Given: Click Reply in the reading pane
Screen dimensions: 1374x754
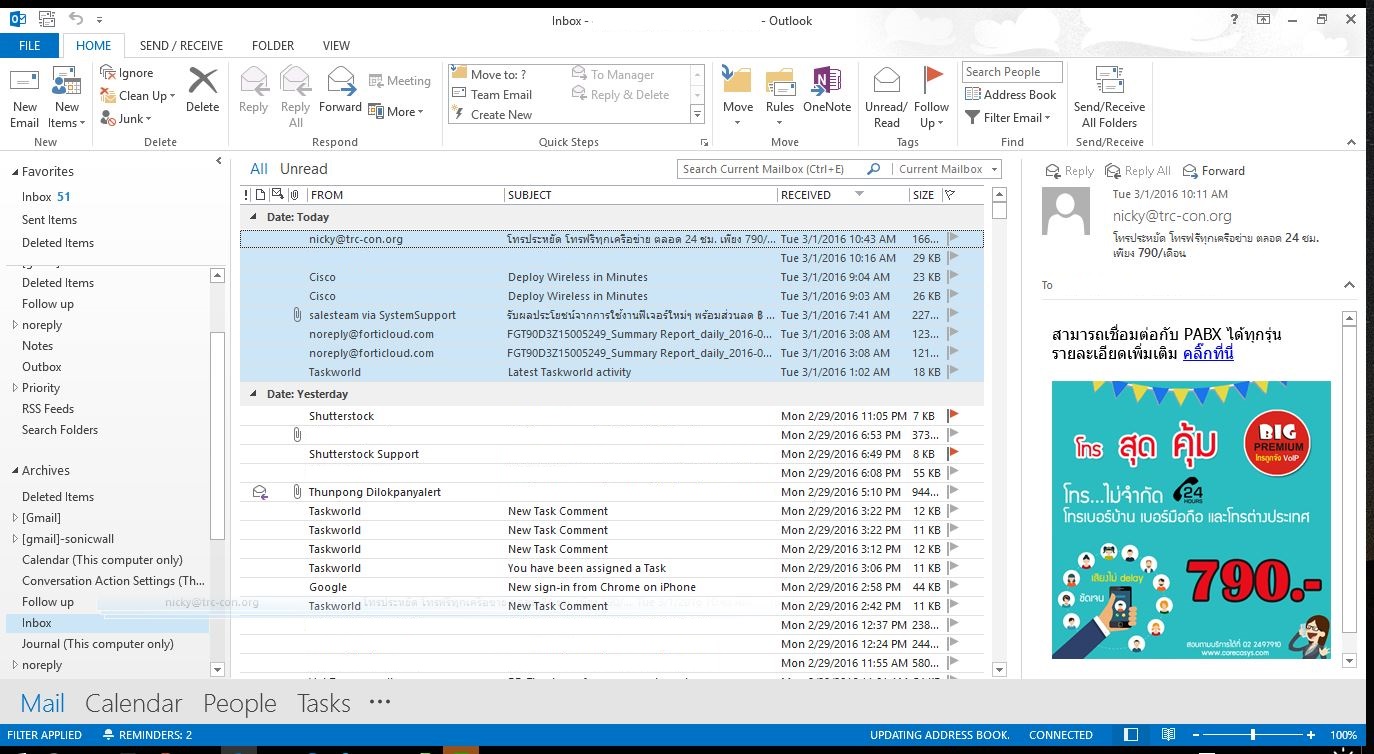Looking at the screenshot, I should tap(1069, 171).
